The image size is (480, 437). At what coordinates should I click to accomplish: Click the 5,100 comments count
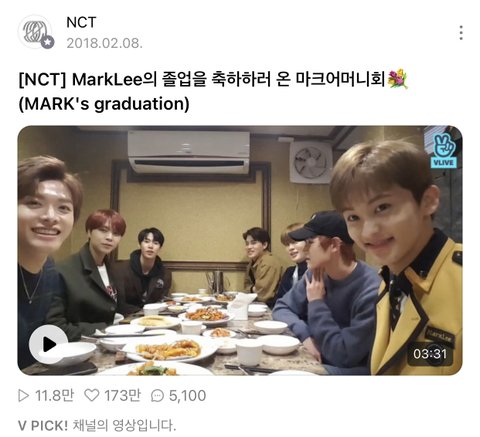click(x=187, y=396)
